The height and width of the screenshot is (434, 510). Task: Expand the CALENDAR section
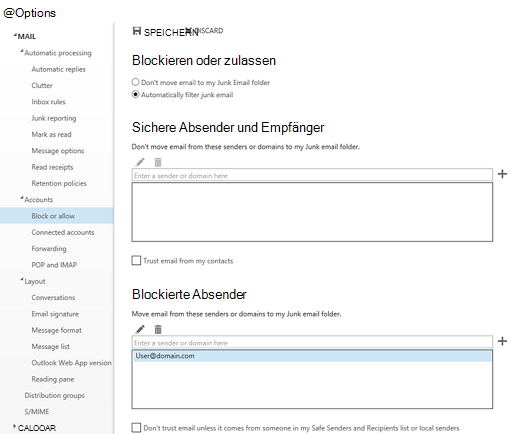[15, 426]
